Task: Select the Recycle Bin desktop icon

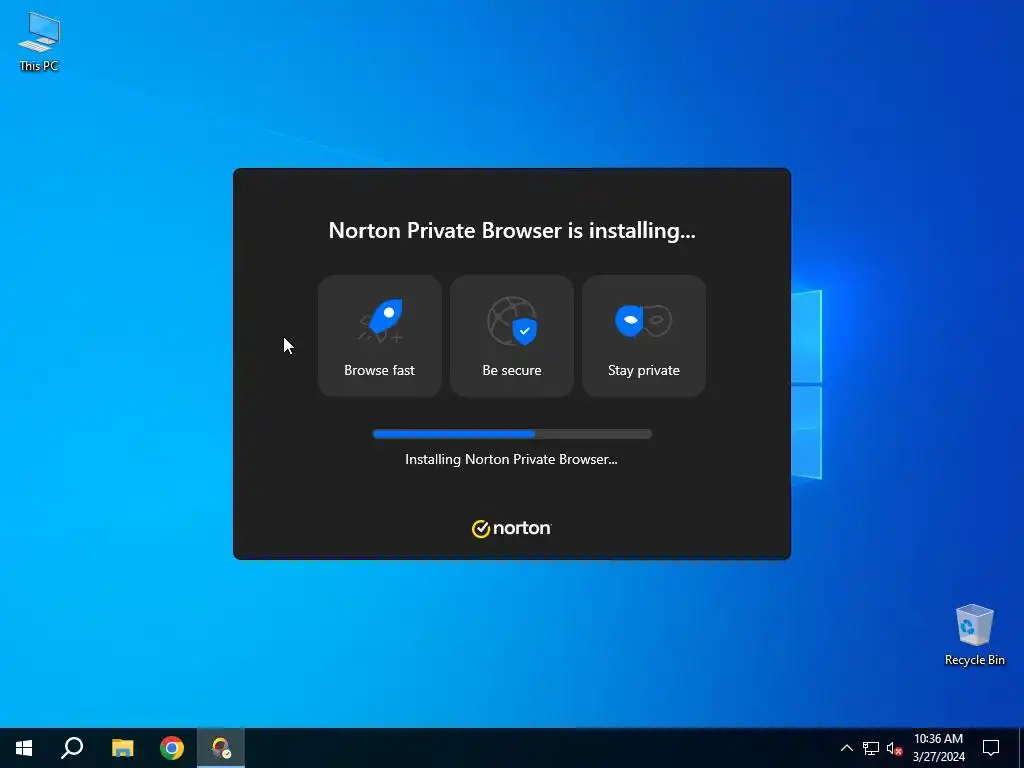Action: [974, 635]
